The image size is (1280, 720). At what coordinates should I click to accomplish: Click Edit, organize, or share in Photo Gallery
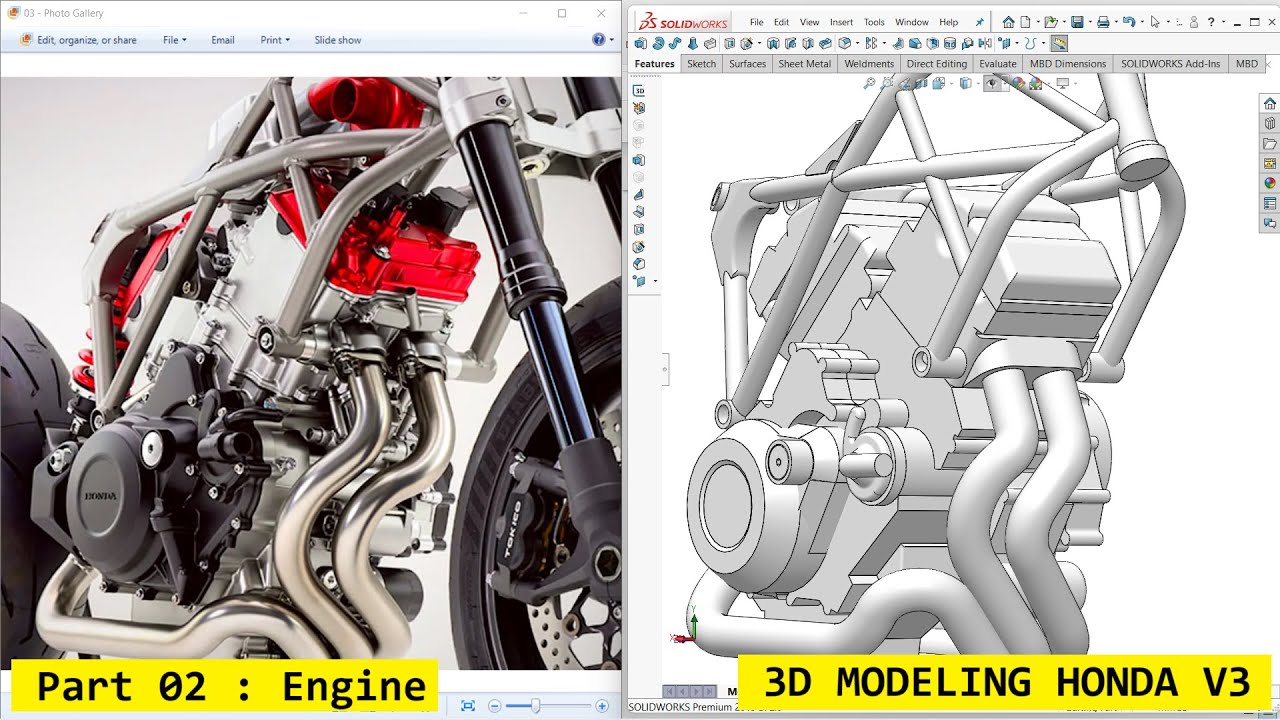(x=79, y=40)
